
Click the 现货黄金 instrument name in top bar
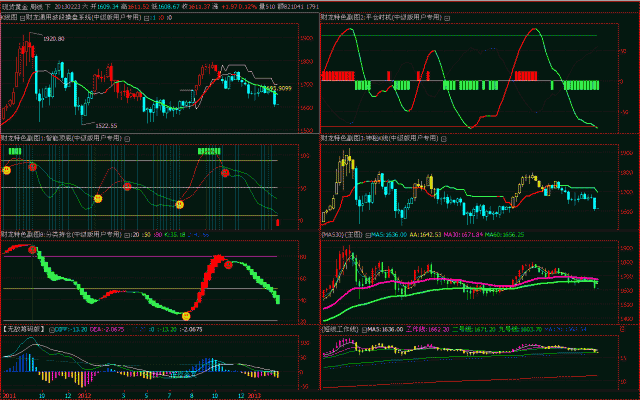(x=16, y=5)
